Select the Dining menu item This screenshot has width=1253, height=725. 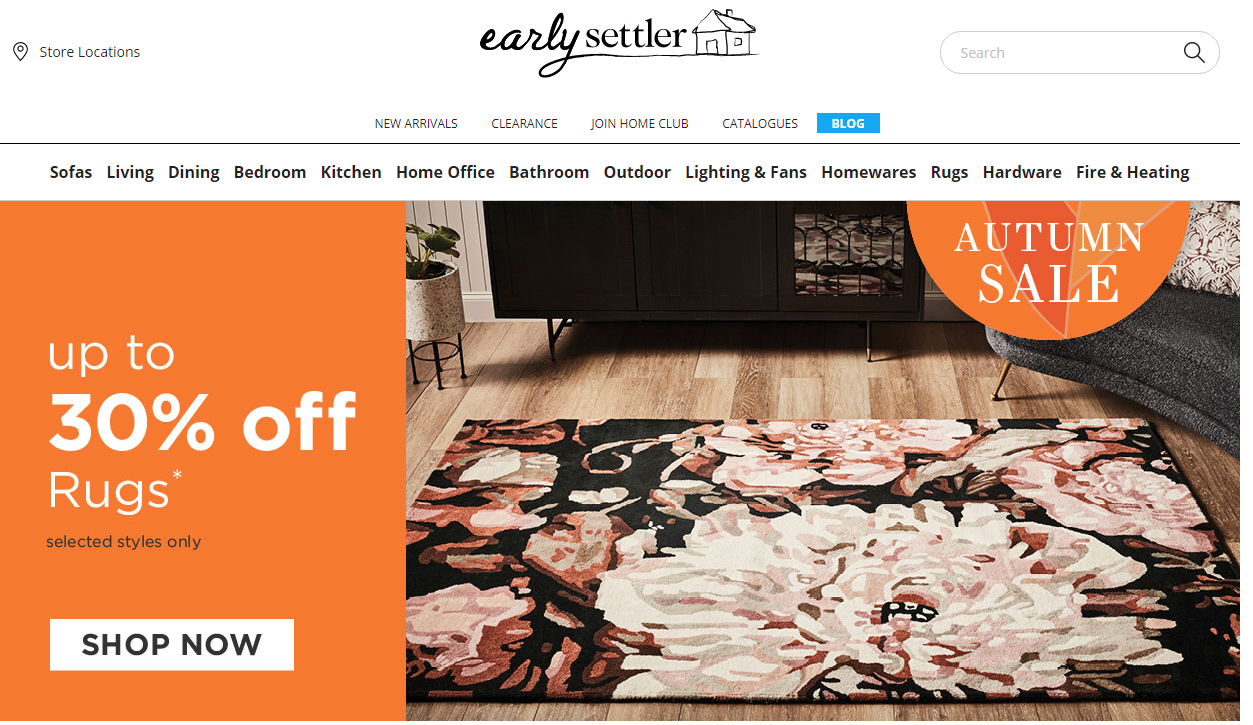tap(194, 172)
